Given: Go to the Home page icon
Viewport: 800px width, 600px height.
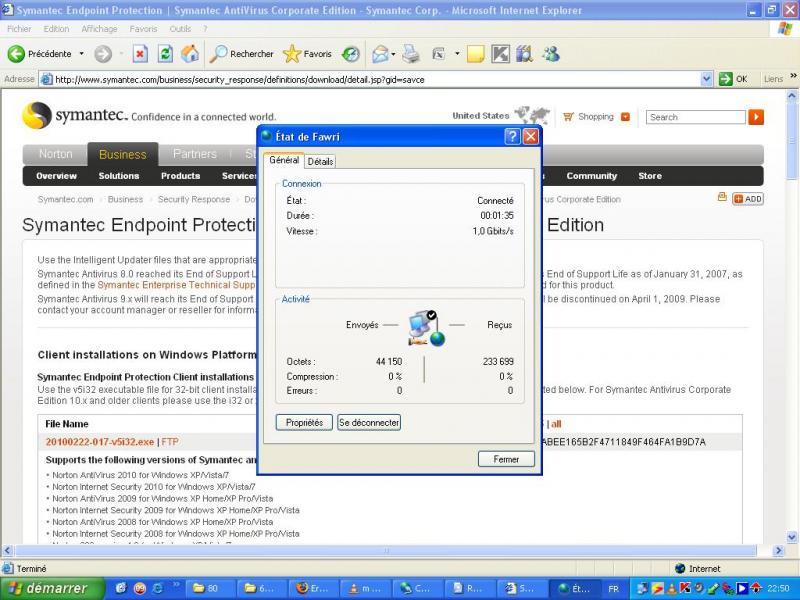Looking at the screenshot, I should (x=189, y=54).
